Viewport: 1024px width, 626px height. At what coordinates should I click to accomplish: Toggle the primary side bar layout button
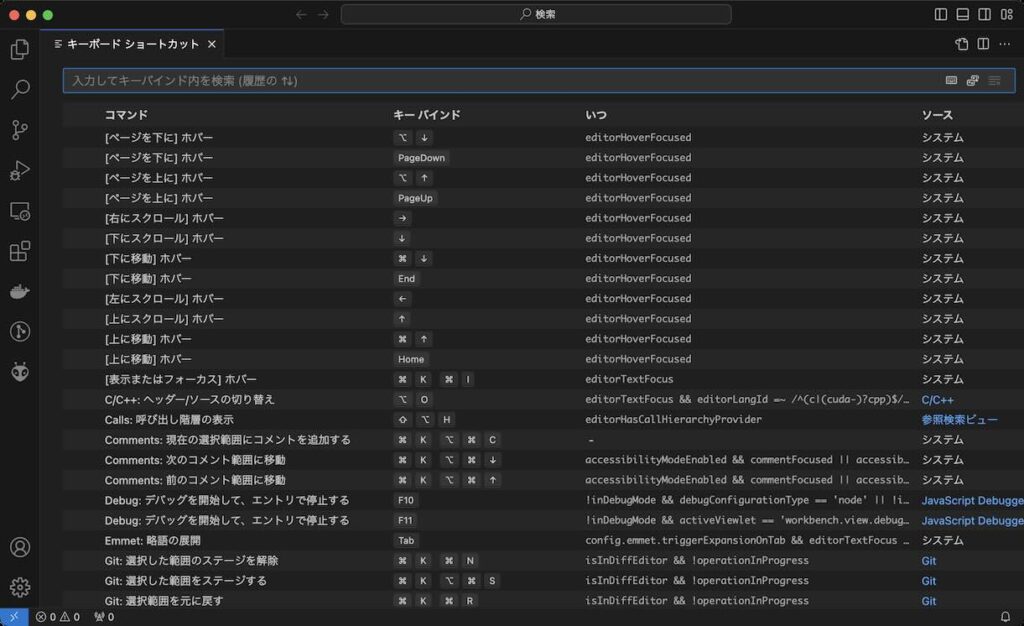pyautogui.click(x=941, y=15)
